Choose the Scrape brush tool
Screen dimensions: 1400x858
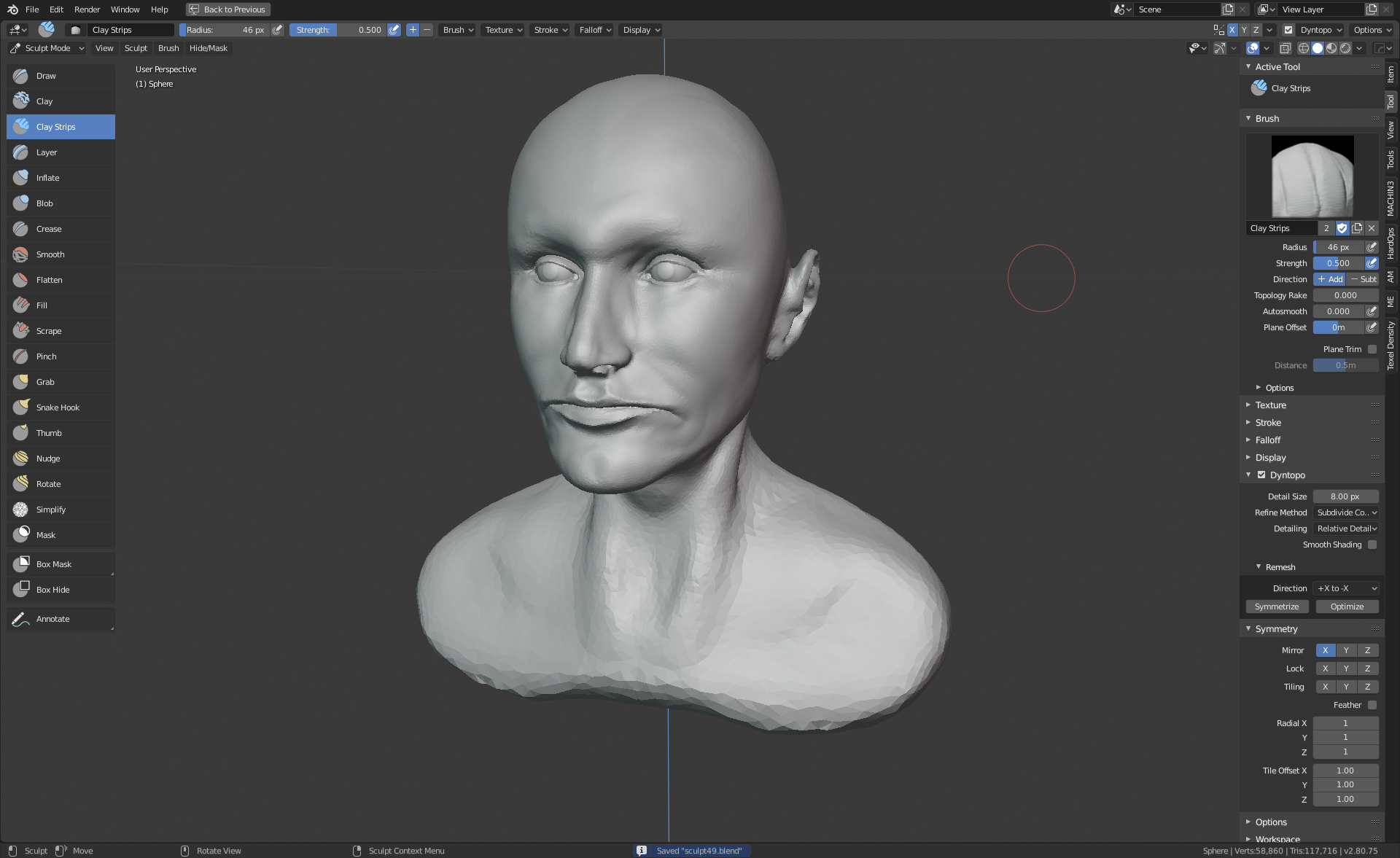(x=49, y=331)
